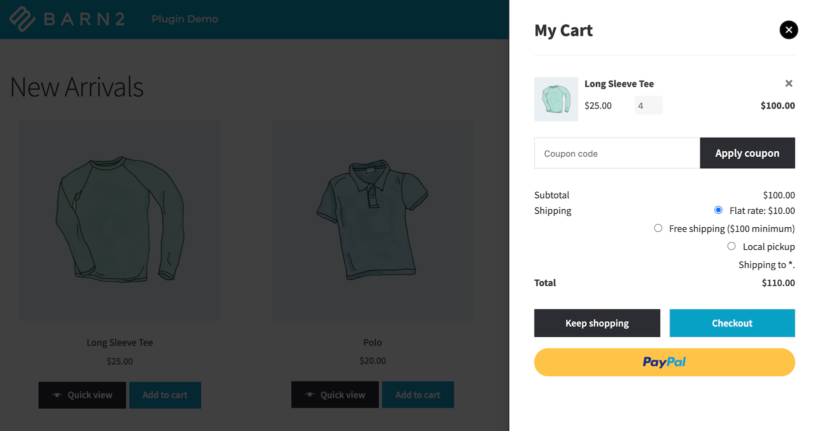Open the Long Sleeve Tee cart item link

click(619, 84)
